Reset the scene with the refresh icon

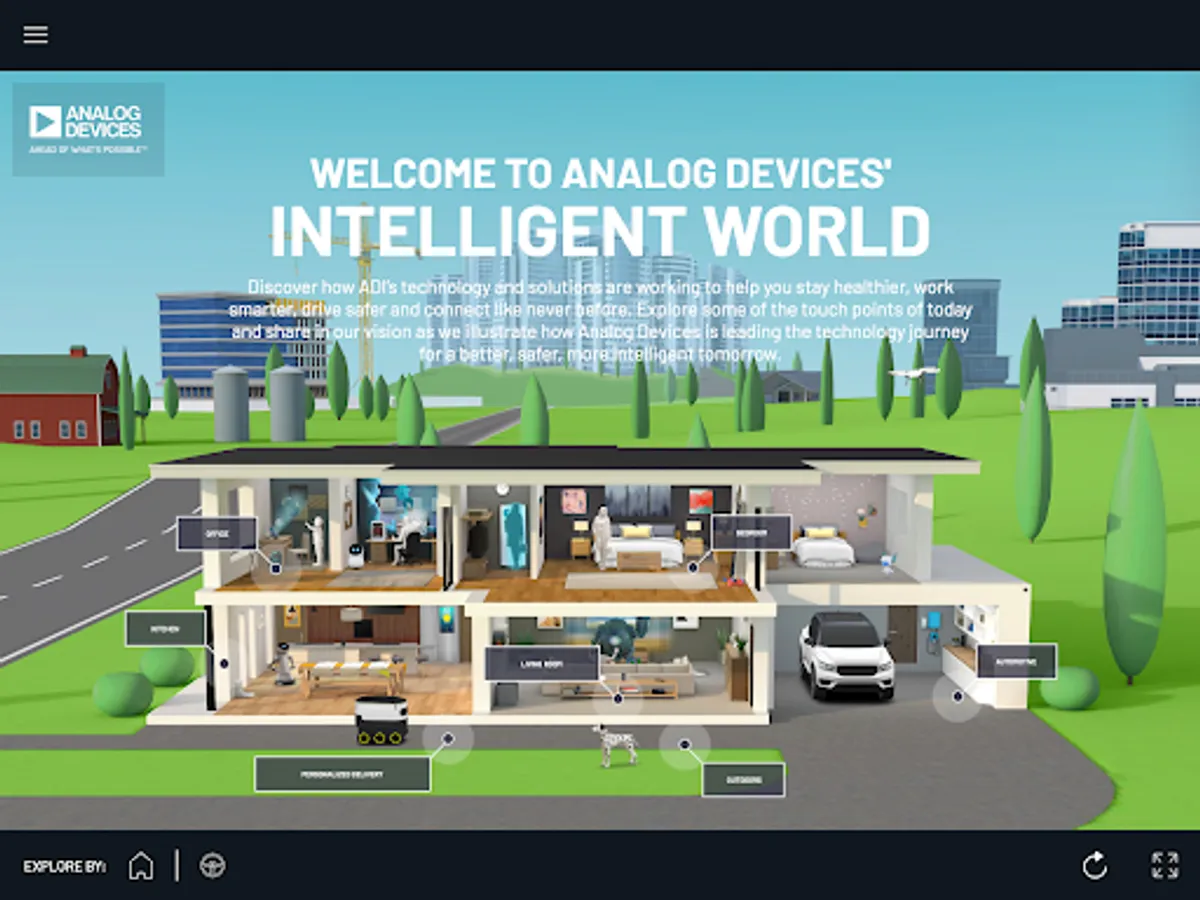(1095, 865)
